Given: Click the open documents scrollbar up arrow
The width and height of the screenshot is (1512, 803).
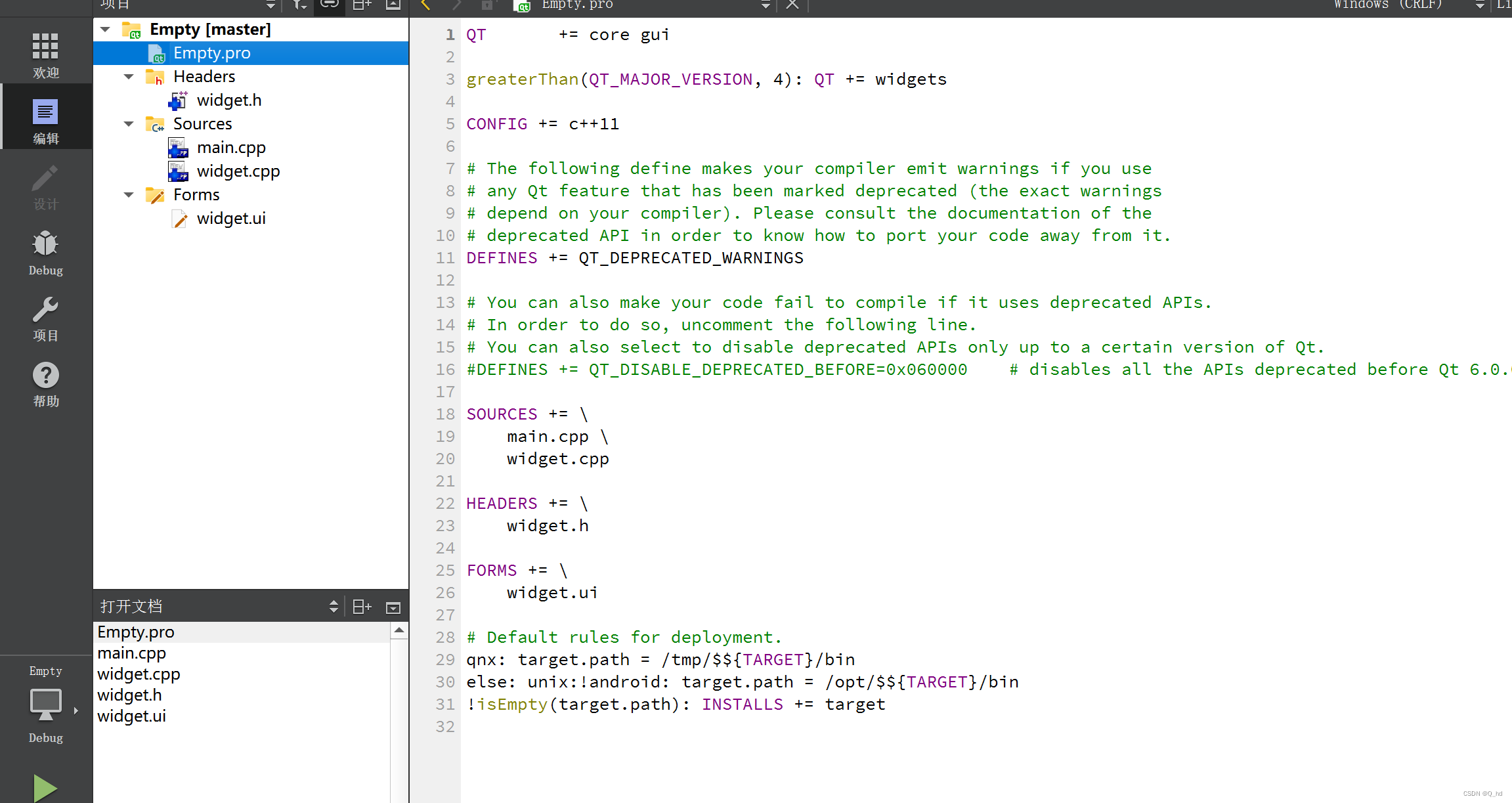Looking at the screenshot, I should pos(399,630).
